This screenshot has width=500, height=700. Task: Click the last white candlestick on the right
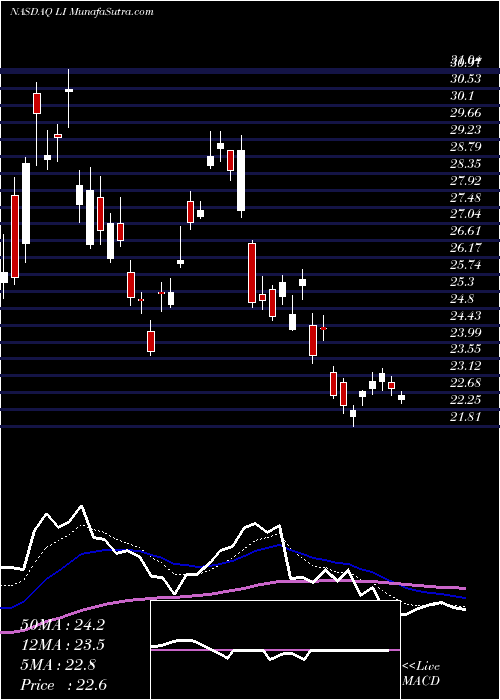401,397
